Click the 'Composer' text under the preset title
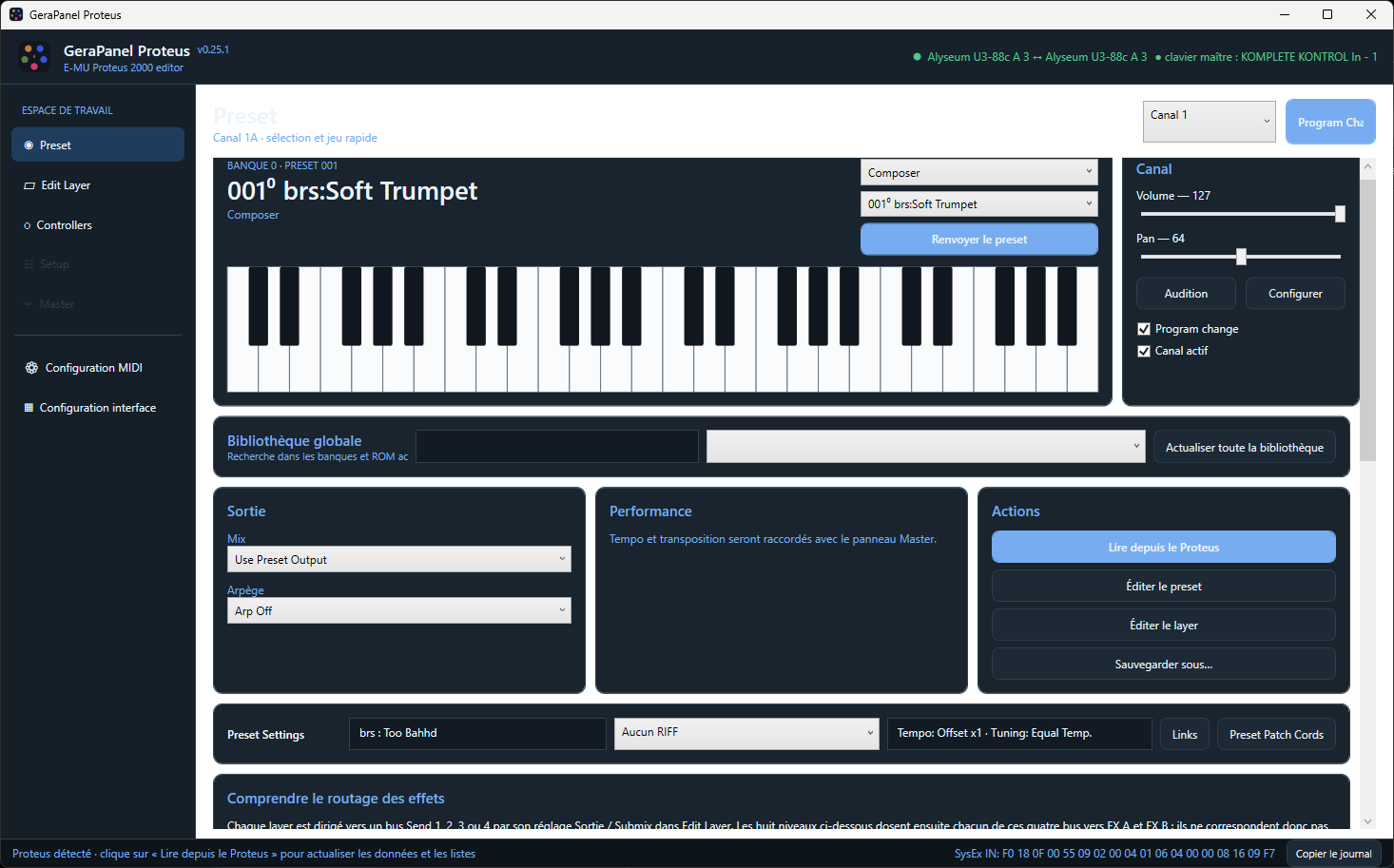The width and height of the screenshot is (1394, 868). click(x=253, y=215)
